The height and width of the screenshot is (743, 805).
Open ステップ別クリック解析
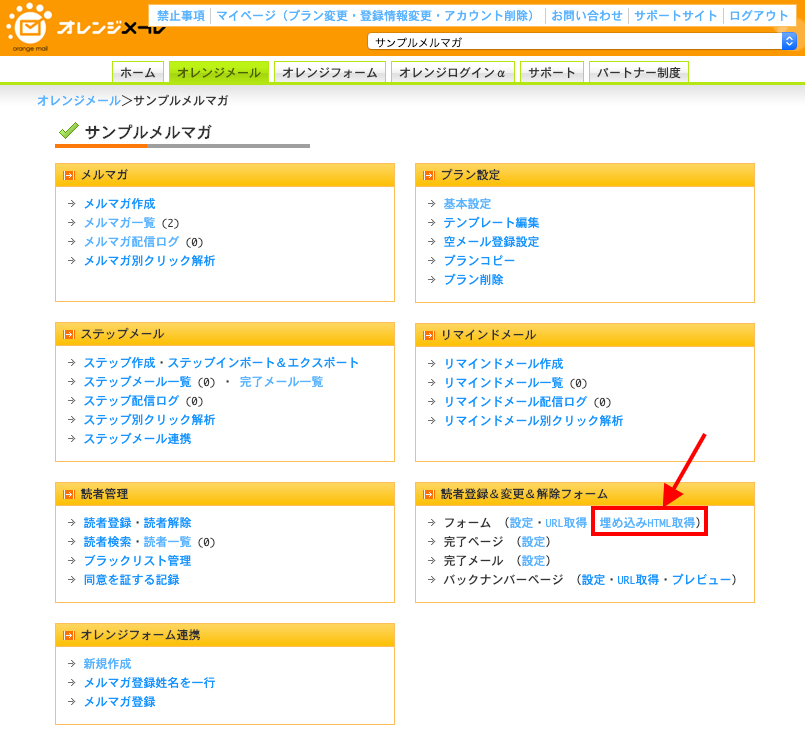coord(149,420)
